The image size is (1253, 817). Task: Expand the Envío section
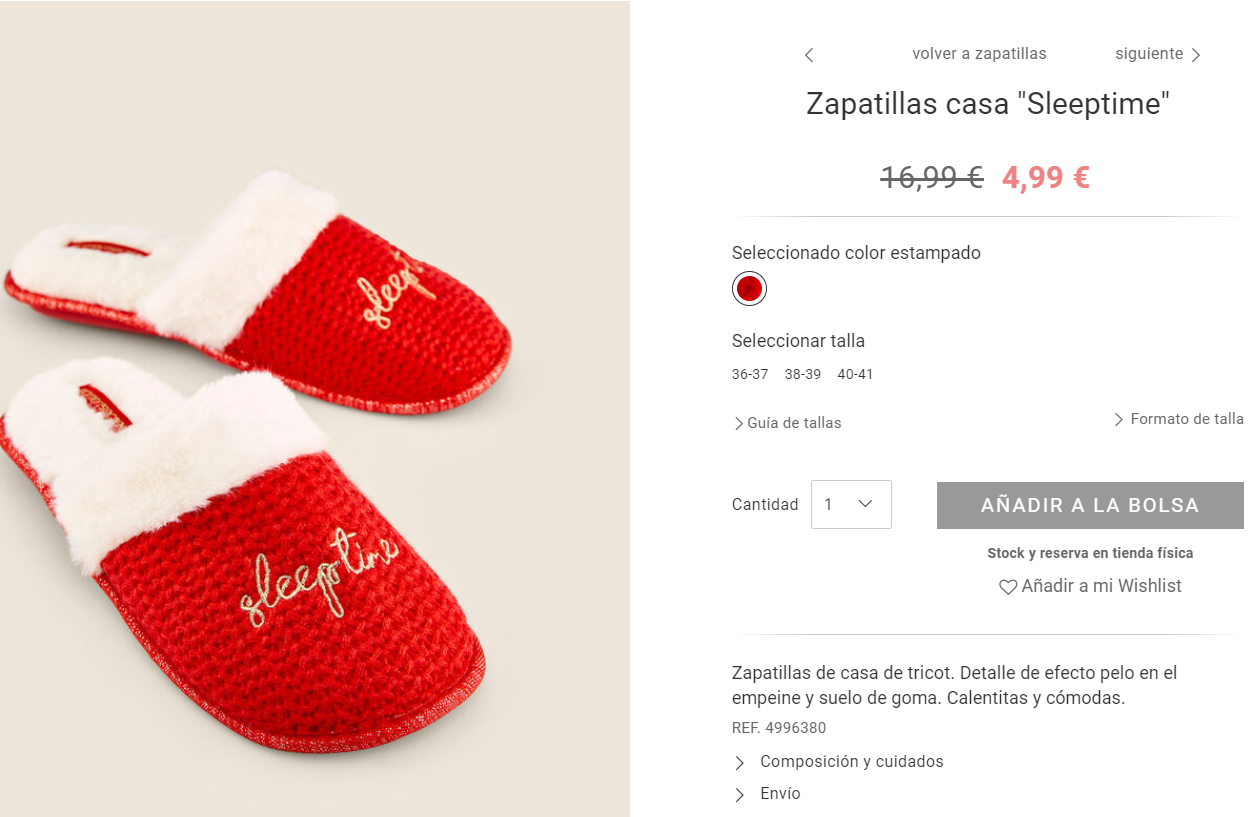780,794
